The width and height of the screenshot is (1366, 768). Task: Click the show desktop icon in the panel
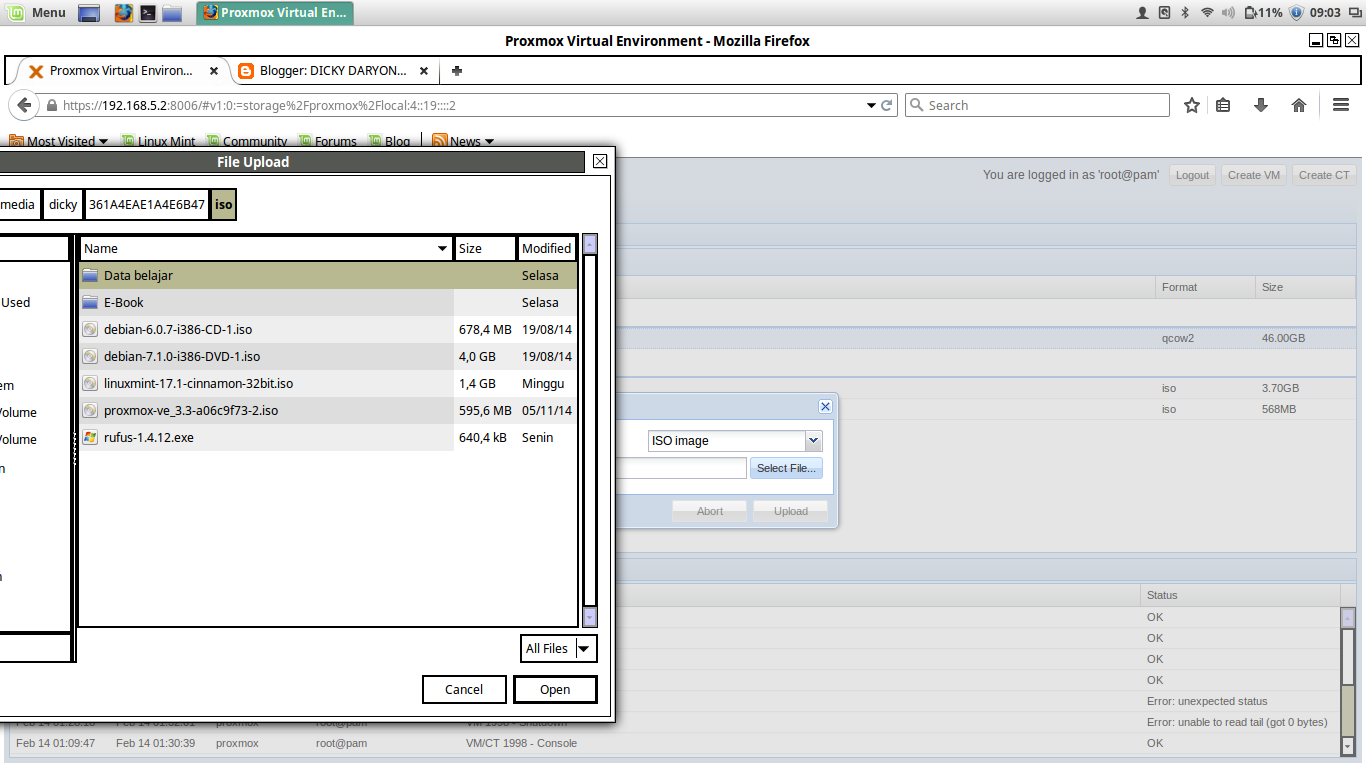(x=88, y=13)
